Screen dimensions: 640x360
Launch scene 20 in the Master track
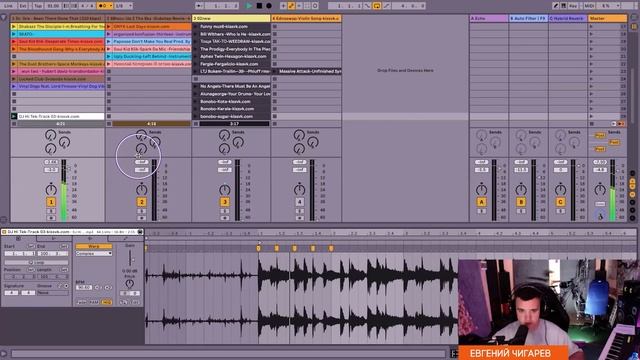pyautogui.click(x=591, y=49)
